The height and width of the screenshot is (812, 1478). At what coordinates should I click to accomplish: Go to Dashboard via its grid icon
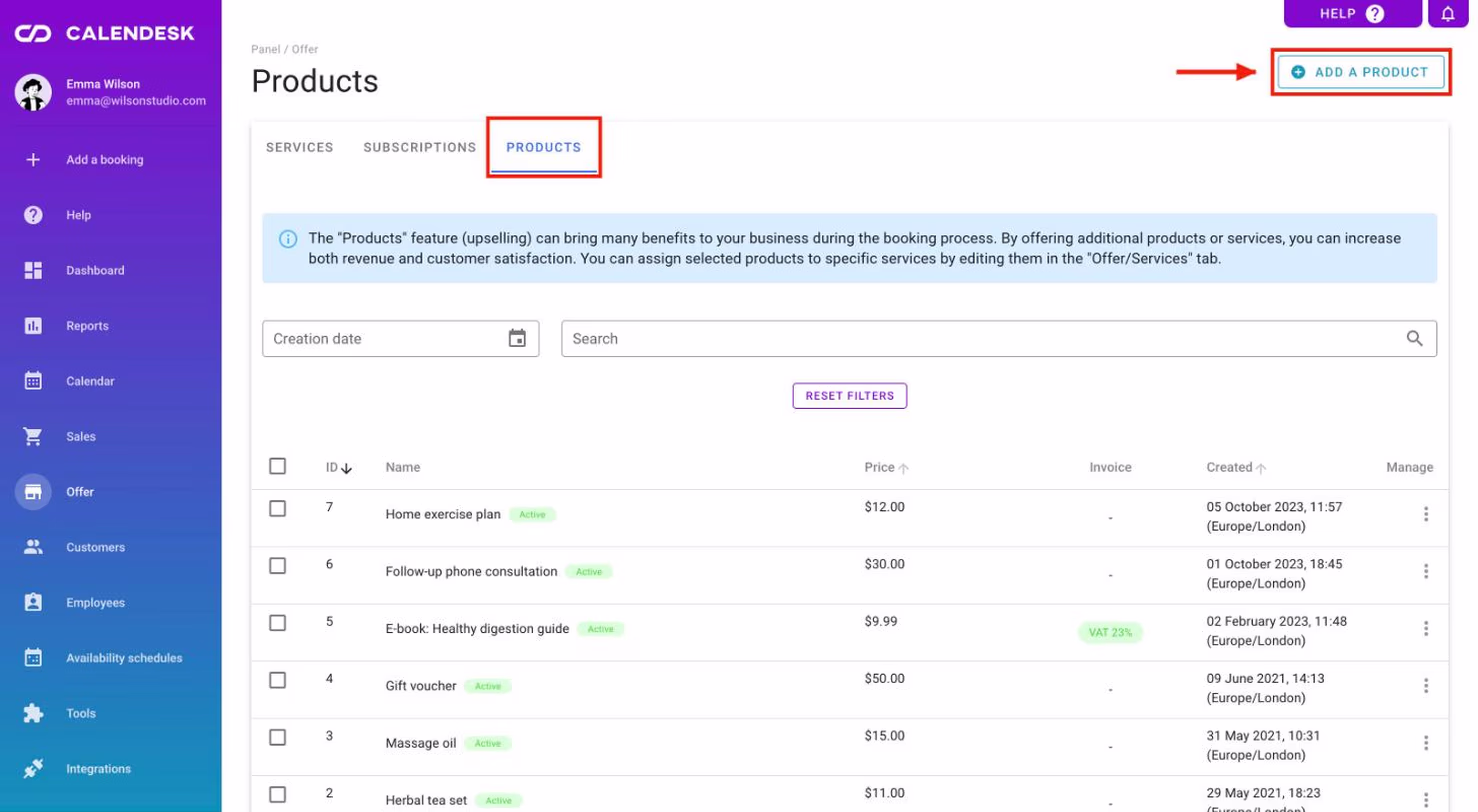point(33,270)
